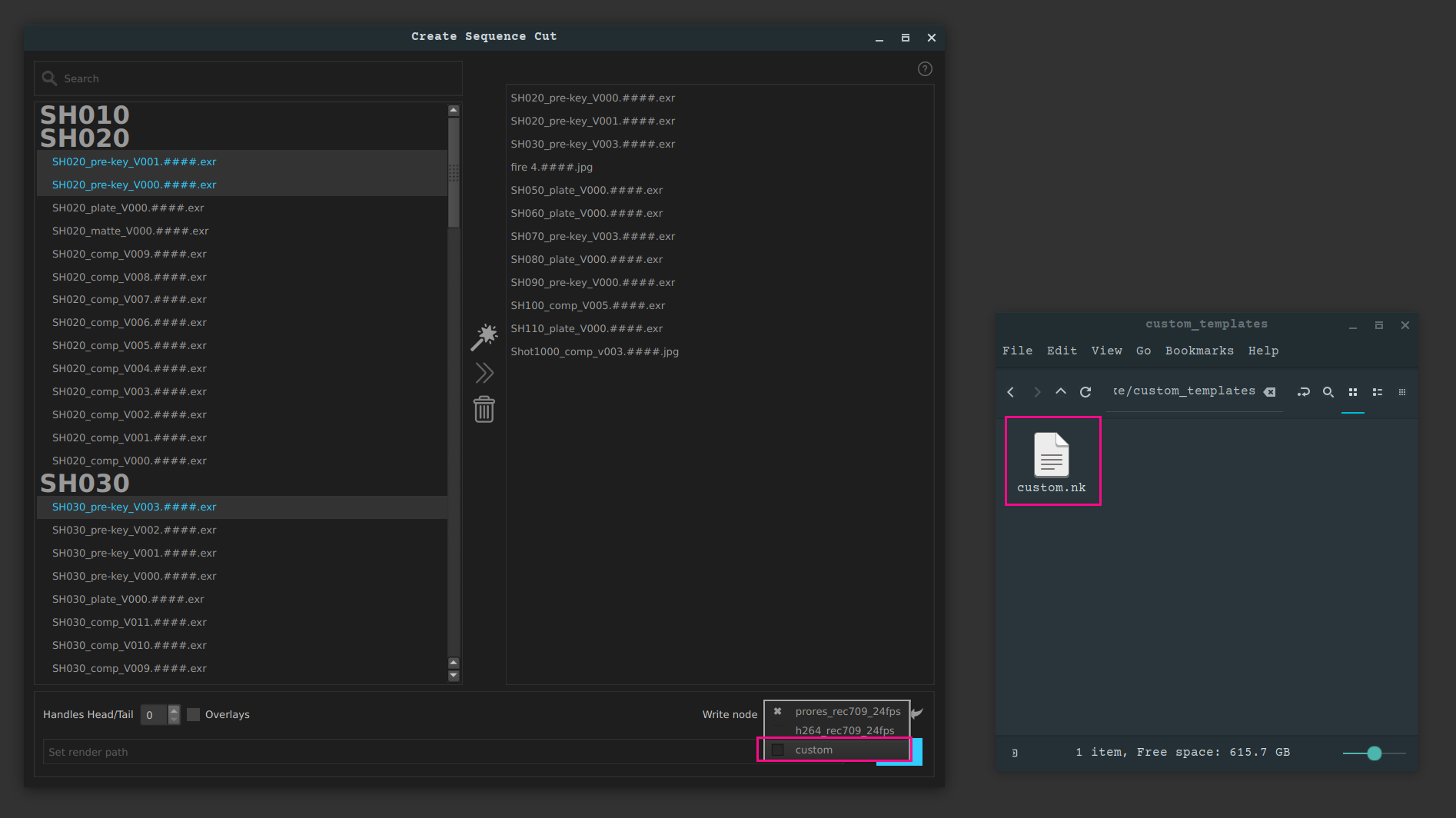Increase the Handles Head/Tail value
The image size is (1456, 818).
[175, 710]
